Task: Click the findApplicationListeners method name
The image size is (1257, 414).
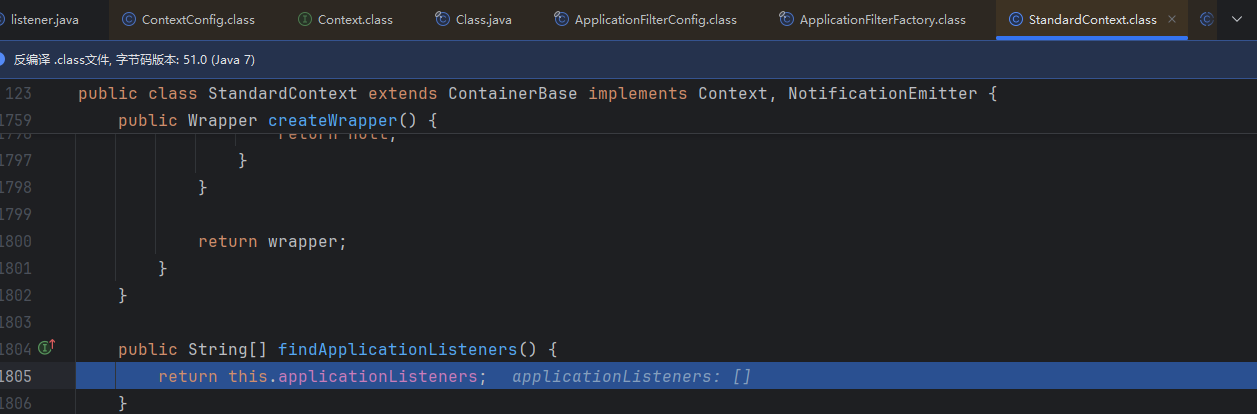Action: pyautogui.click(x=397, y=350)
